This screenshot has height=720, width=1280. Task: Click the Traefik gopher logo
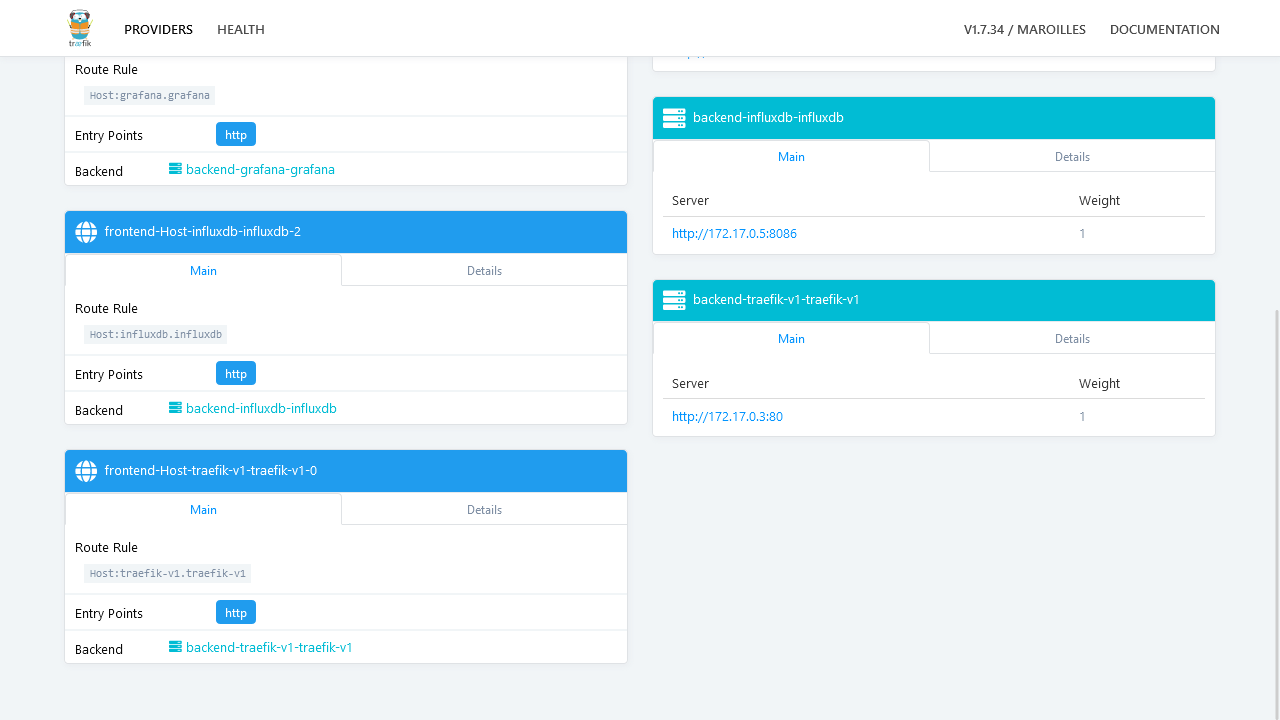click(79, 28)
